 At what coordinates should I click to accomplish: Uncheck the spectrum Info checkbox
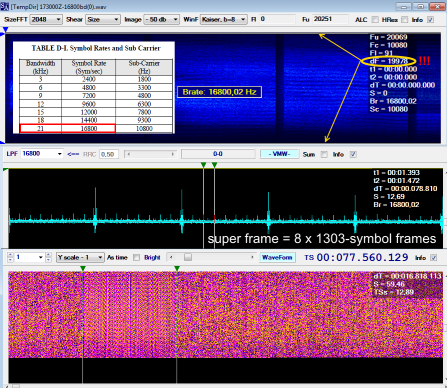[x=431, y=20]
